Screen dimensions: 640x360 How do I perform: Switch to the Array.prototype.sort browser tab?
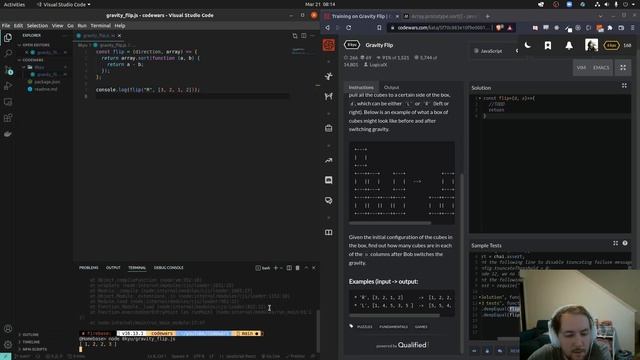tap(440, 16)
